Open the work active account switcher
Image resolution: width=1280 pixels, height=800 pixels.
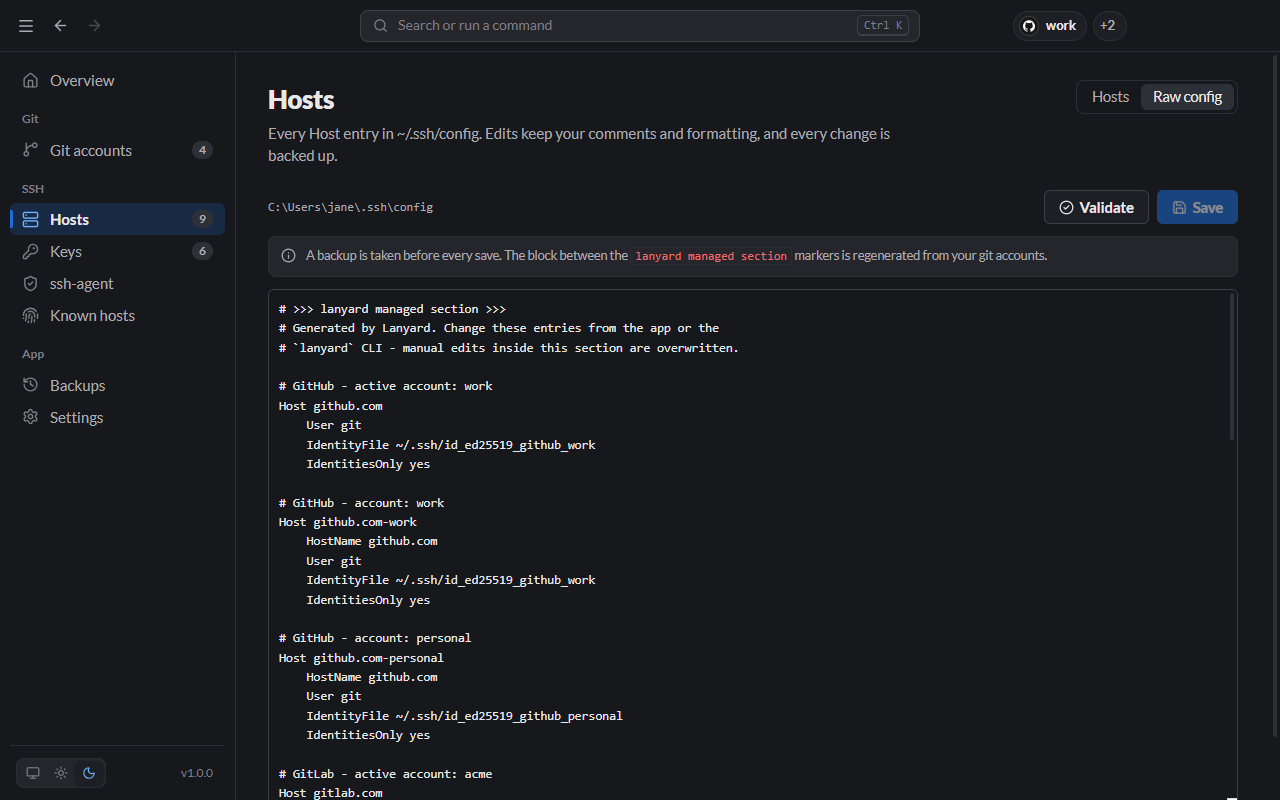[1050, 26]
